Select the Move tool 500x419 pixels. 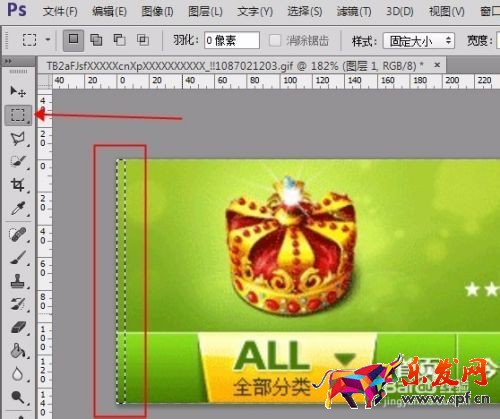coord(17,91)
